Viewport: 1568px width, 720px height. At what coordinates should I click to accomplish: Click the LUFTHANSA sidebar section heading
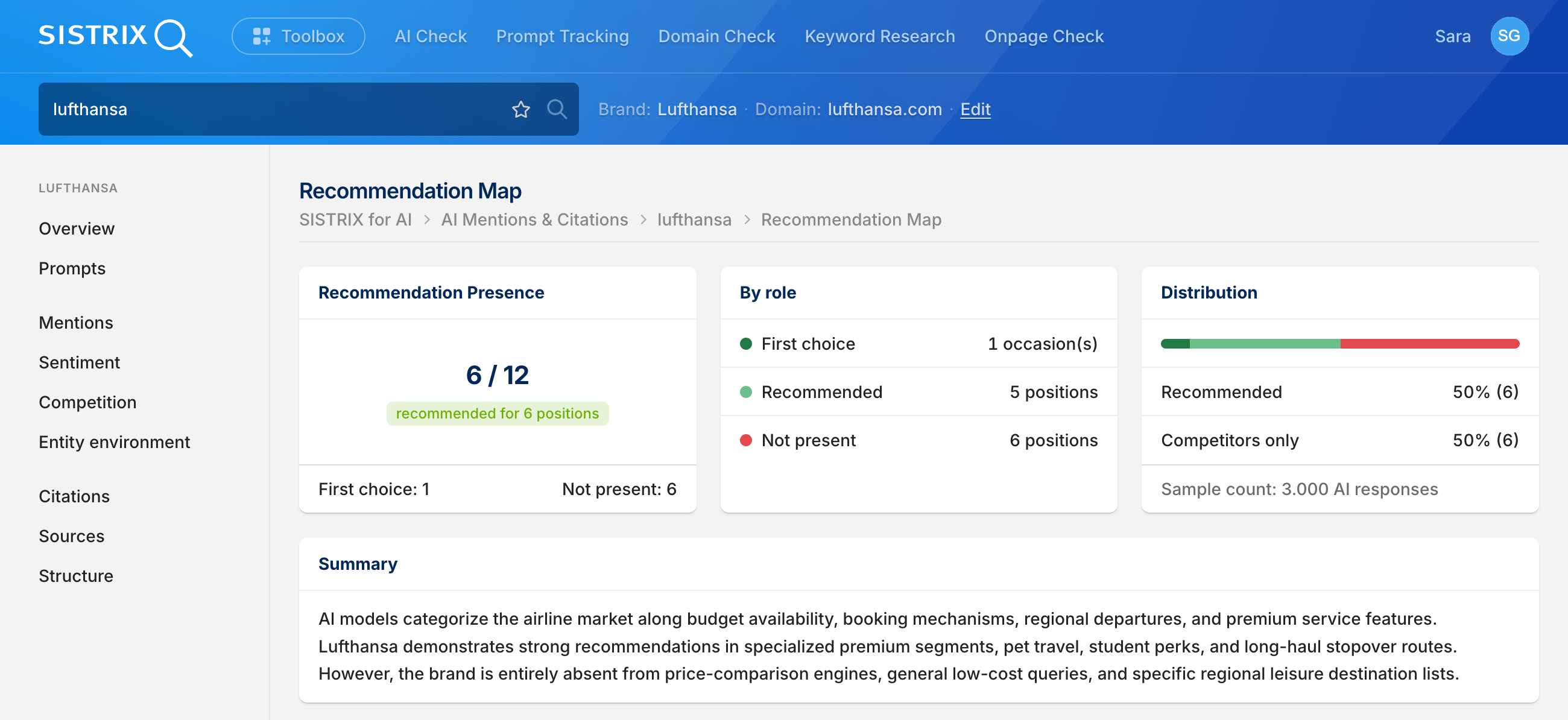(x=78, y=189)
